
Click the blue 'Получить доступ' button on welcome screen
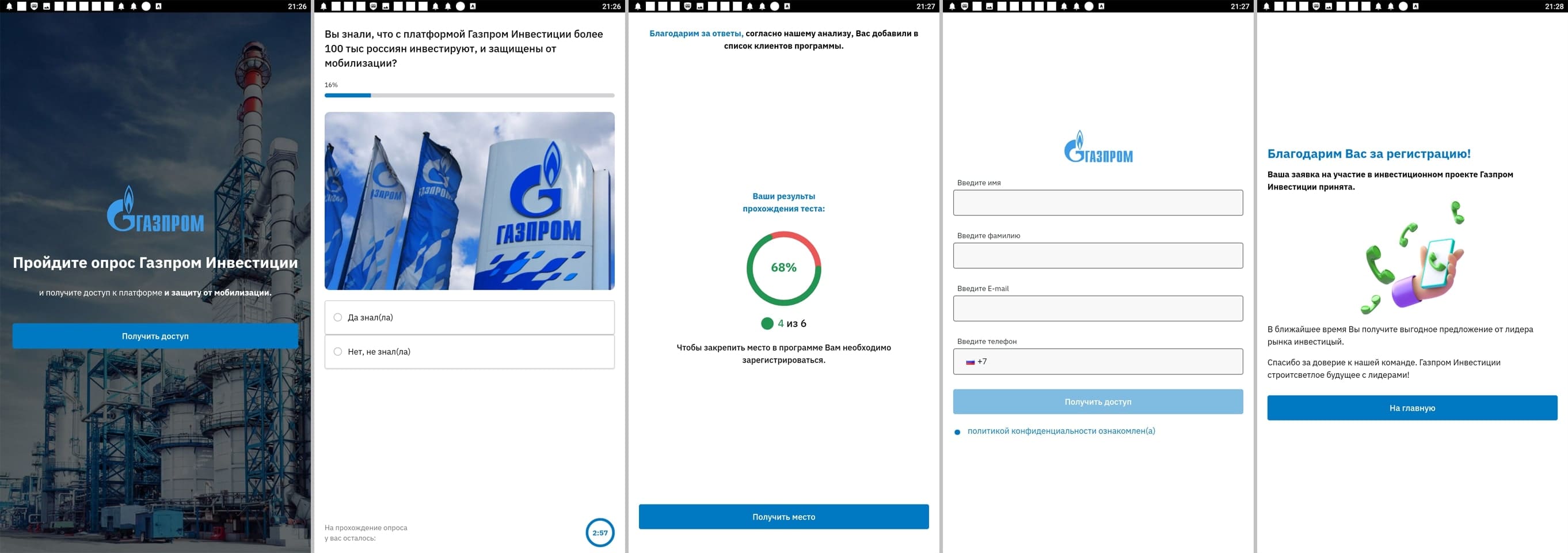155,336
